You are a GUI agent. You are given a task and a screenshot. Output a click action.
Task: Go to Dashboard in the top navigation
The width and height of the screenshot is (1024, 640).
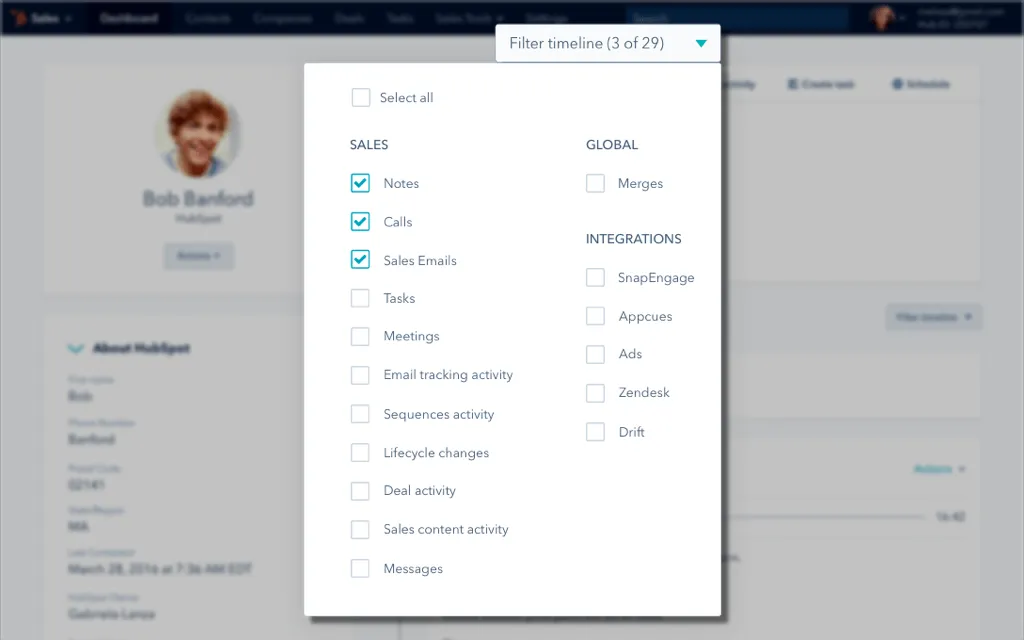point(129,18)
